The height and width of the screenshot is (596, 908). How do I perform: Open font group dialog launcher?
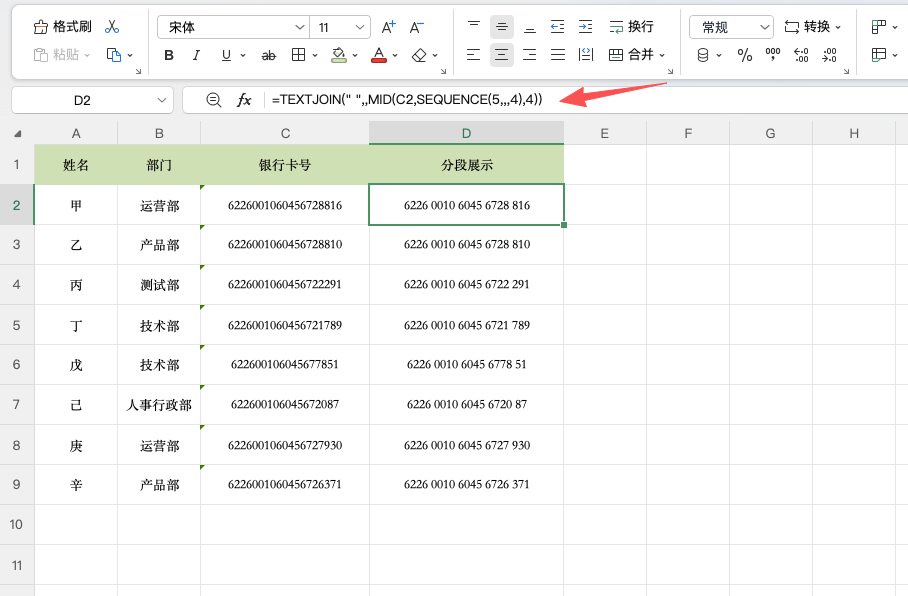(444, 71)
